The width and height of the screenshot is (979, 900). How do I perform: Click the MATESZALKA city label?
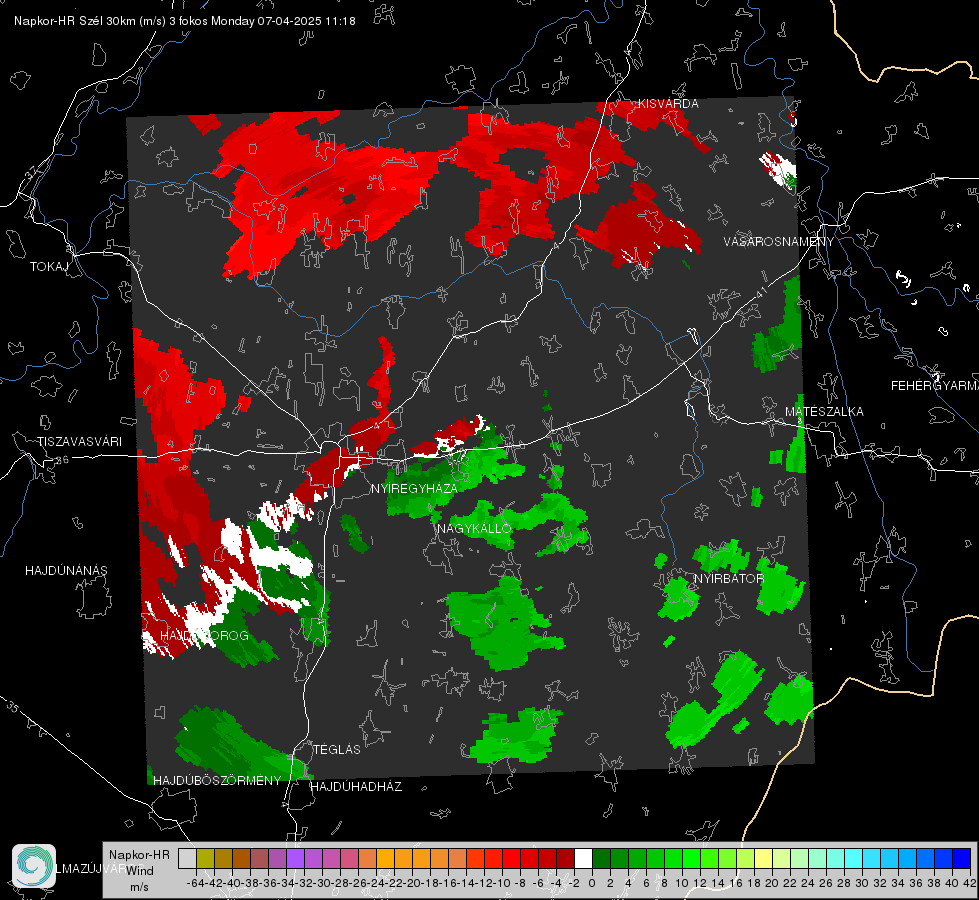pyautogui.click(x=824, y=412)
